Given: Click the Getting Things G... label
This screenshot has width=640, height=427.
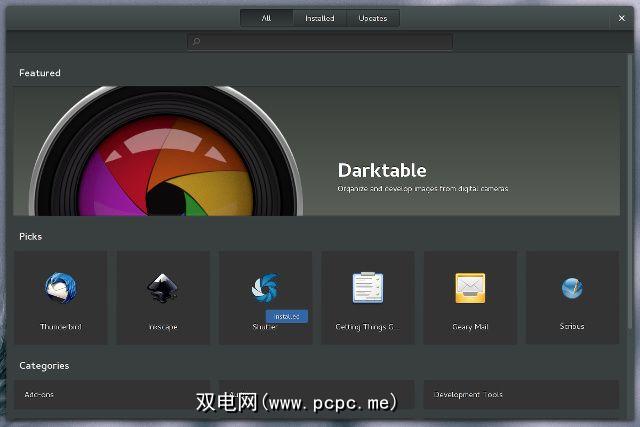Looking at the screenshot, I should (x=365, y=327).
